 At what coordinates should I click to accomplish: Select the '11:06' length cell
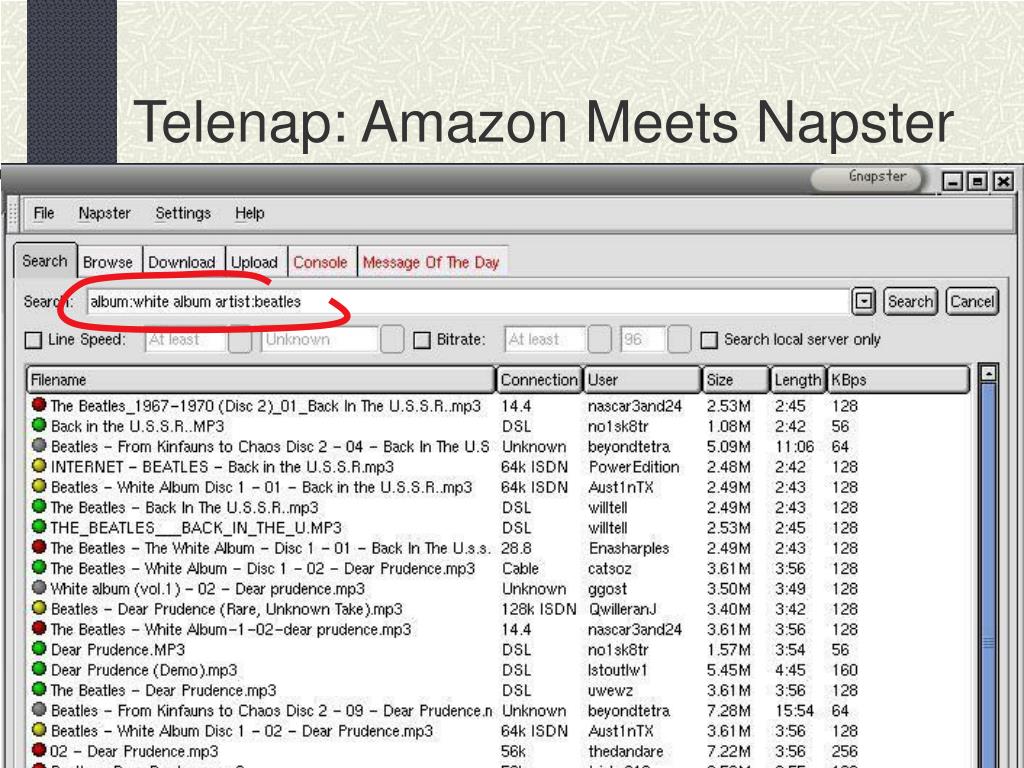(x=794, y=447)
